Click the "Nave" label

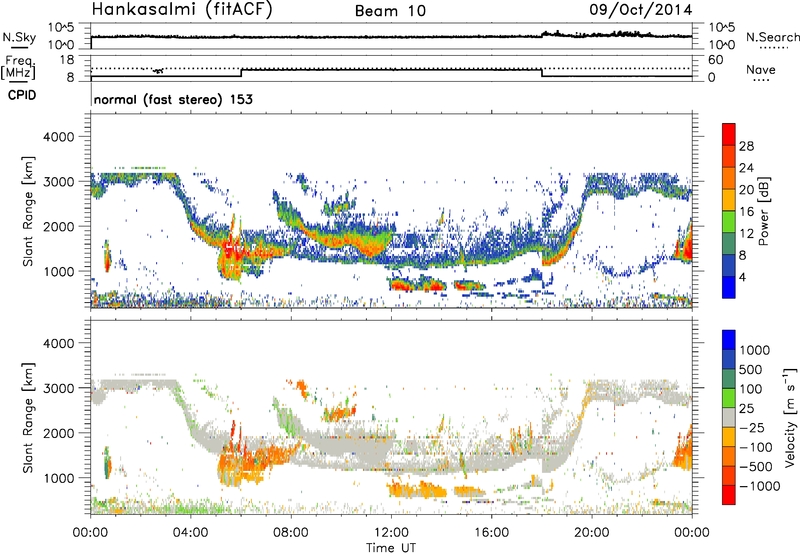[761, 69]
